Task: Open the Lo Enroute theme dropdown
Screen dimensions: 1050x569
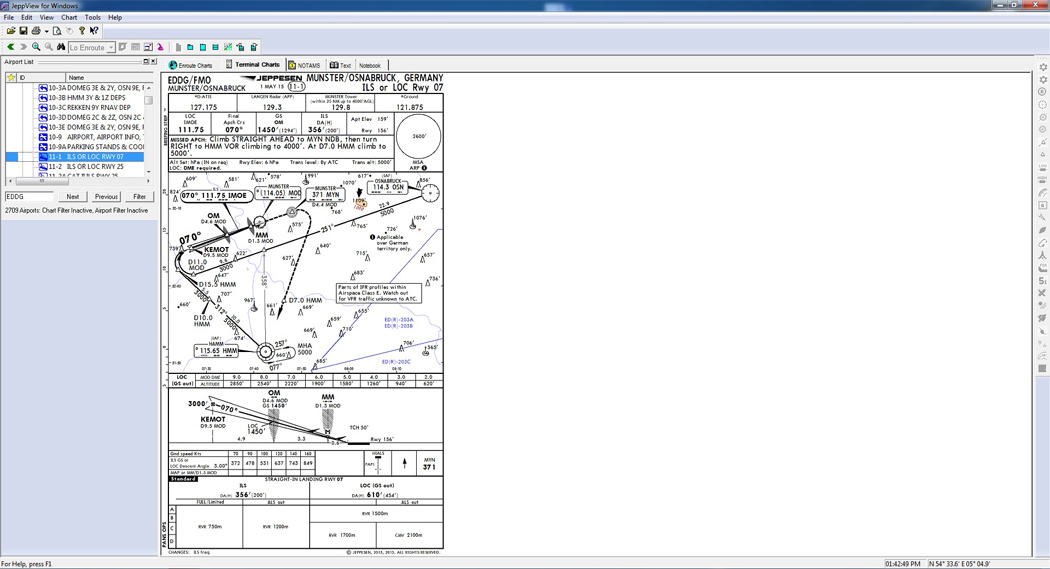Action: coord(111,48)
